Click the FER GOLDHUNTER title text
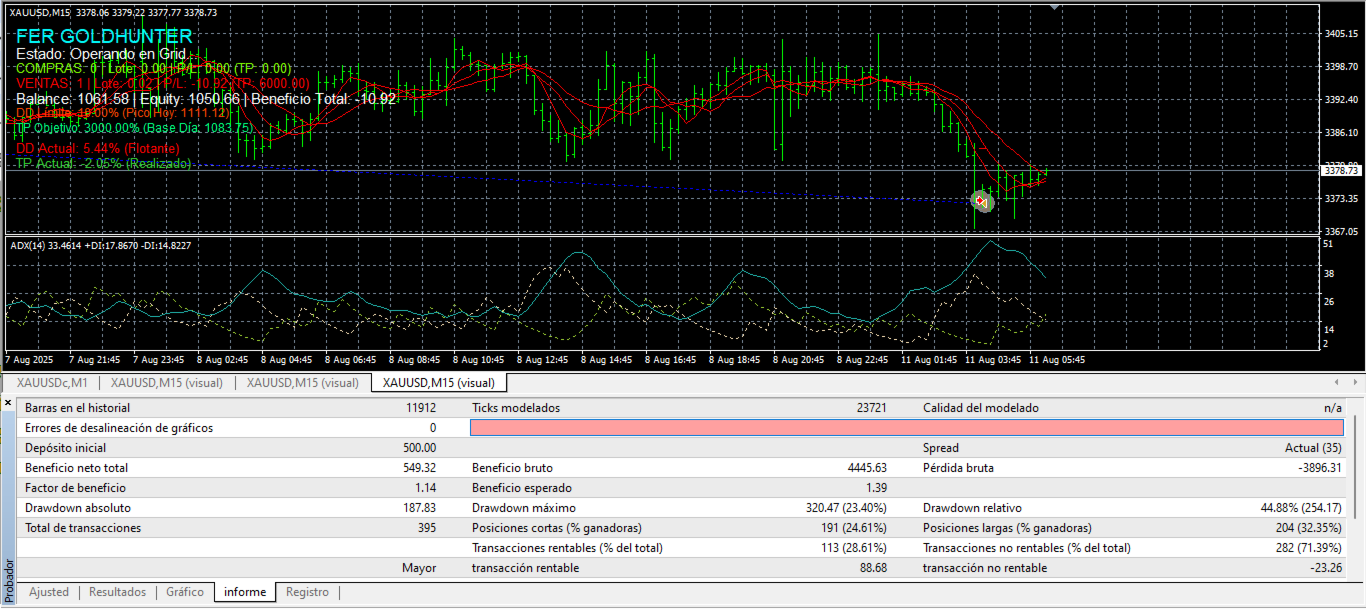 click(x=104, y=36)
